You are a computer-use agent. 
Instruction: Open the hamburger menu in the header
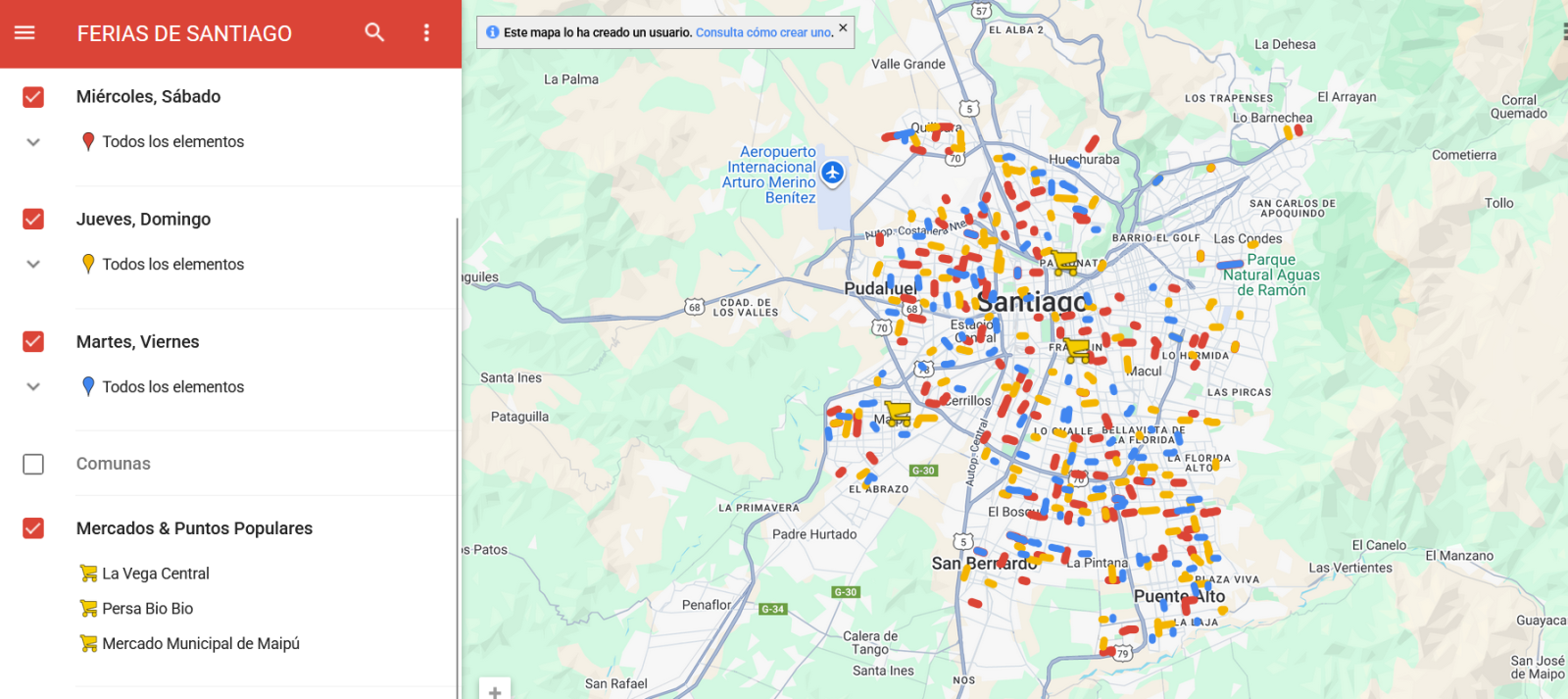point(24,33)
